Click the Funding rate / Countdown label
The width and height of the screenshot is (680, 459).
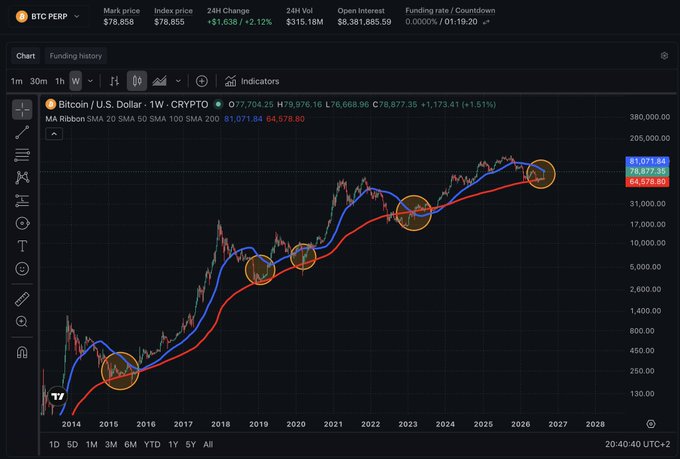[450, 10]
